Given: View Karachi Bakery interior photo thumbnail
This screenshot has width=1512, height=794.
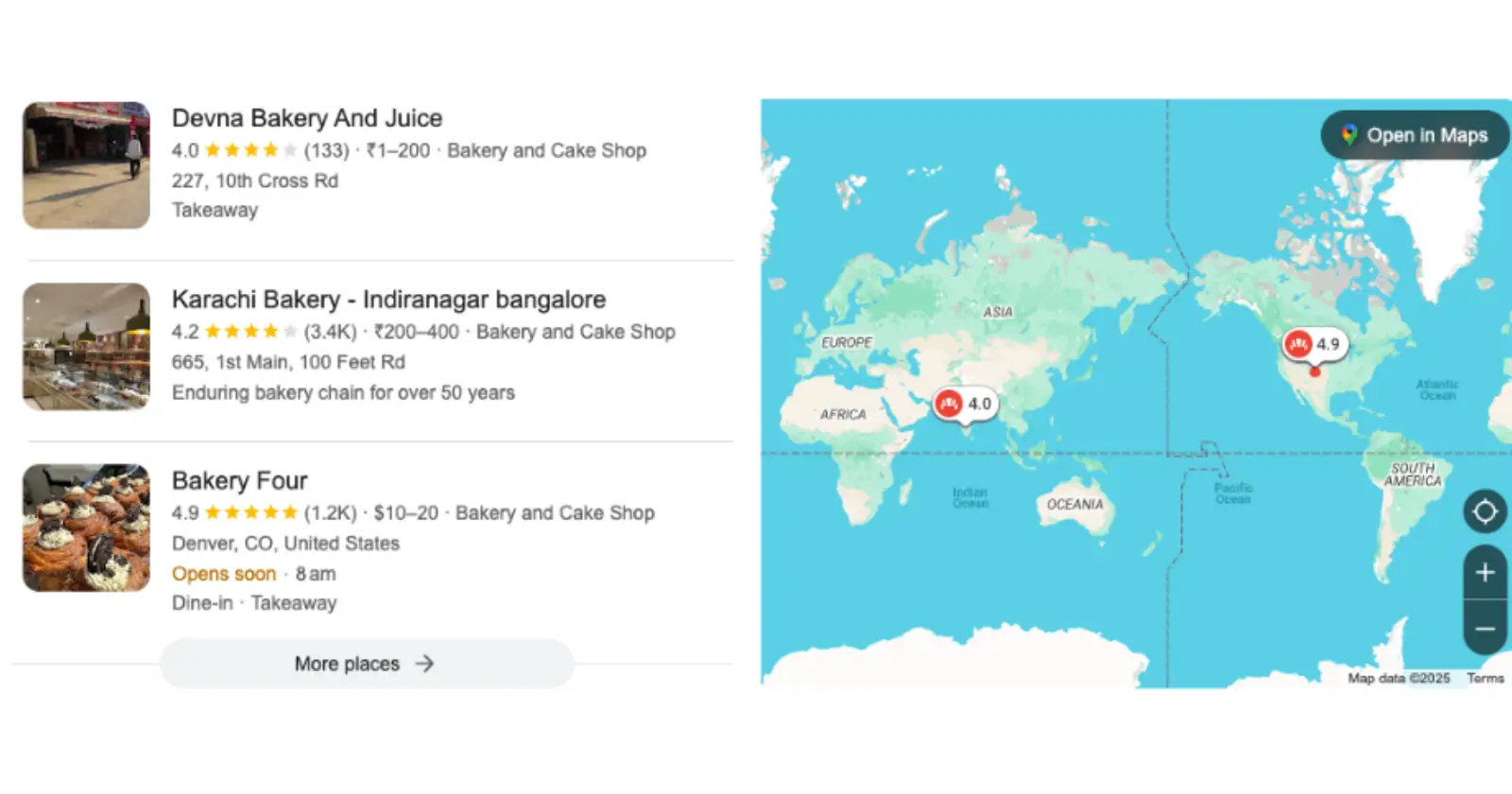Looking at the screenshot, I should coord(86,347).
